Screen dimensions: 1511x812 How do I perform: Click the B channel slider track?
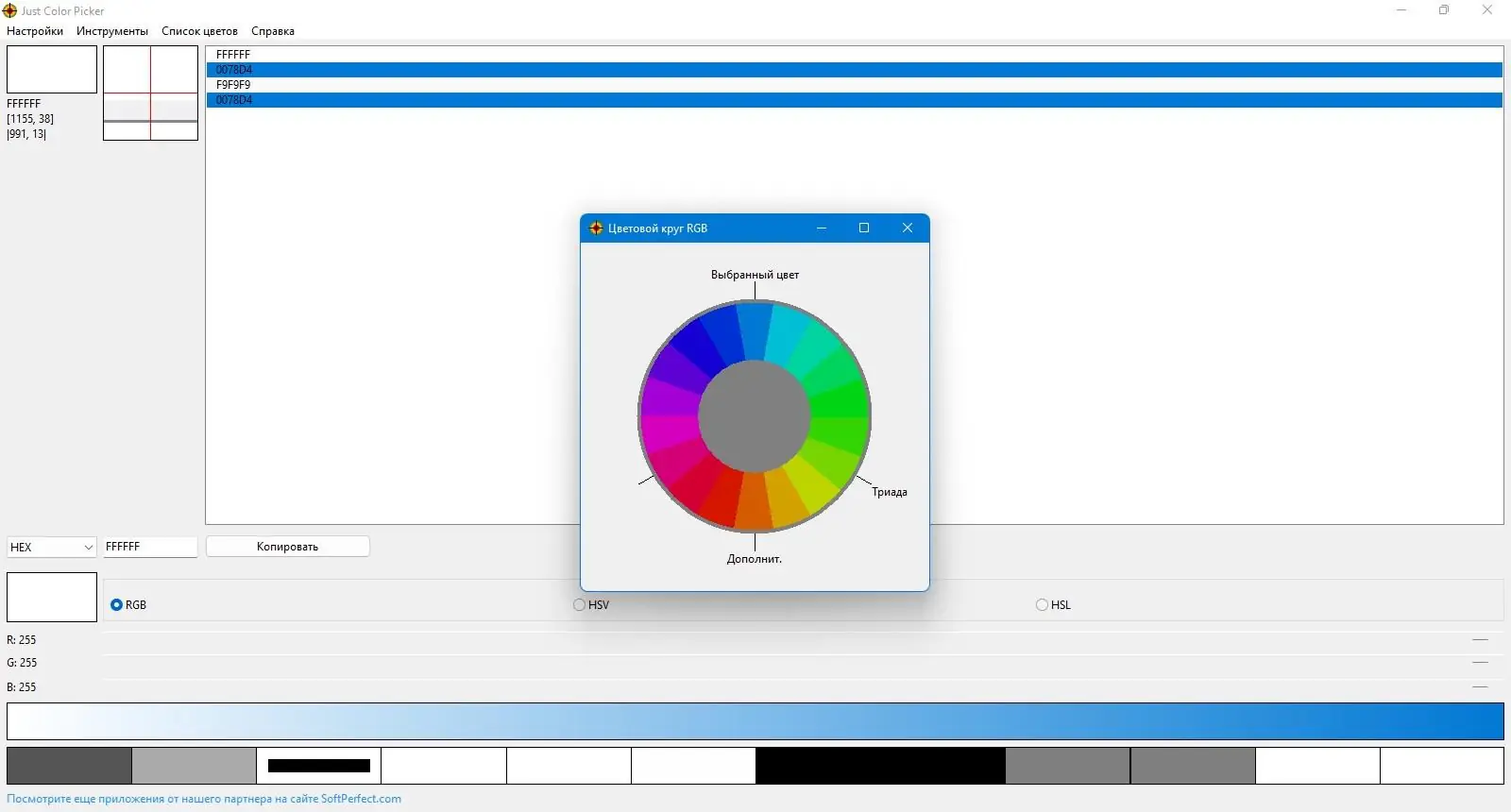coord(803,686)
